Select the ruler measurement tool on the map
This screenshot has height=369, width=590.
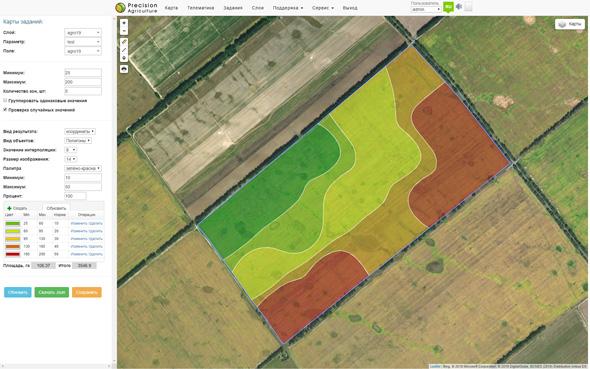click(124, 42)
